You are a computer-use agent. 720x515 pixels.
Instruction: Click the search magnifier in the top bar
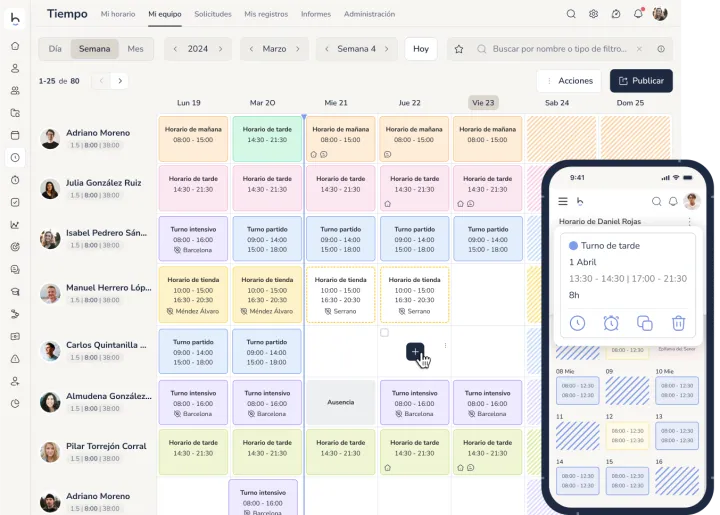[571, 14]
